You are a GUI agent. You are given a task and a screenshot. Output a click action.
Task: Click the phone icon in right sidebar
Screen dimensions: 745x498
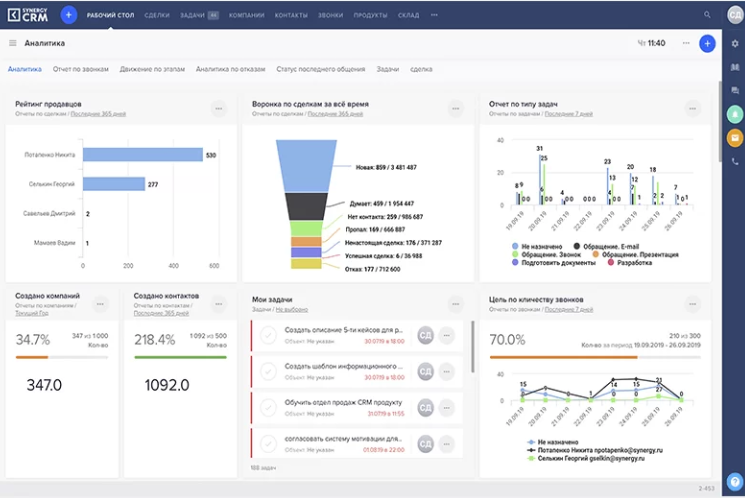(x=735, y=161)
